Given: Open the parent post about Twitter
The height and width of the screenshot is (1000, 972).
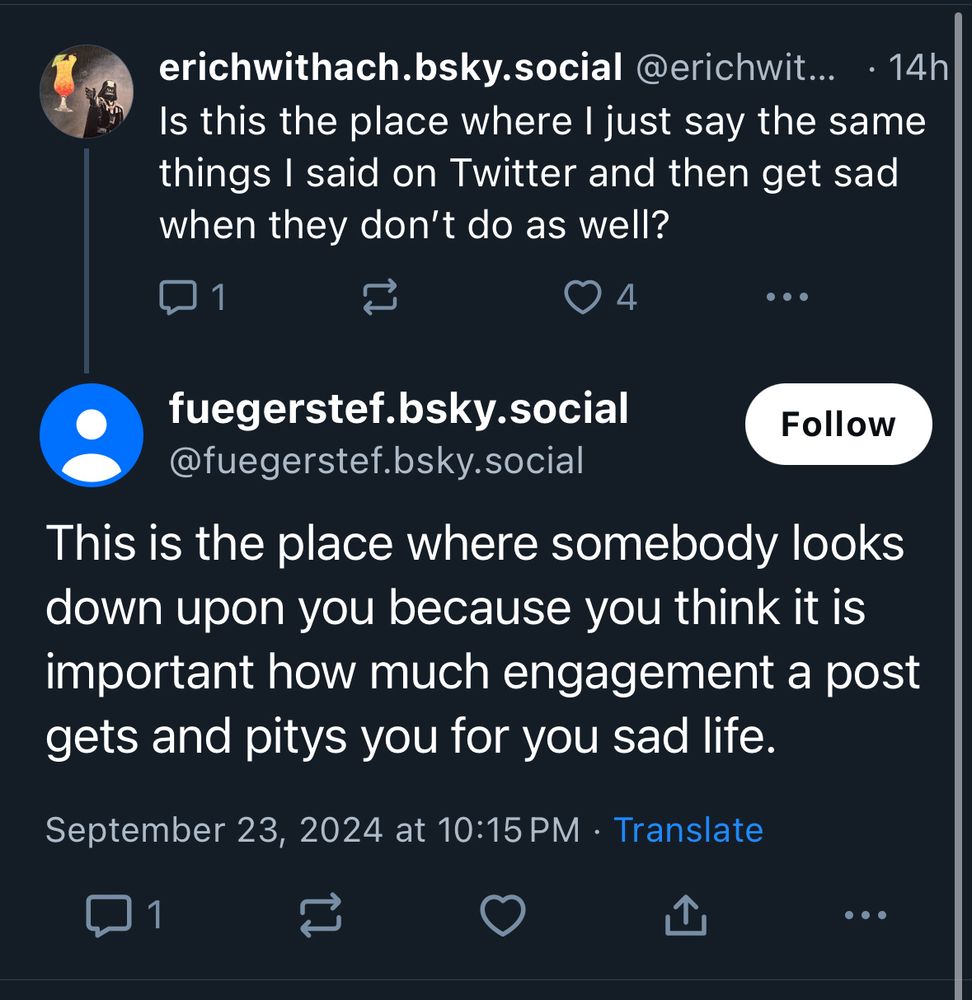Looking at the screenshot, I should [x=541, y=174].
